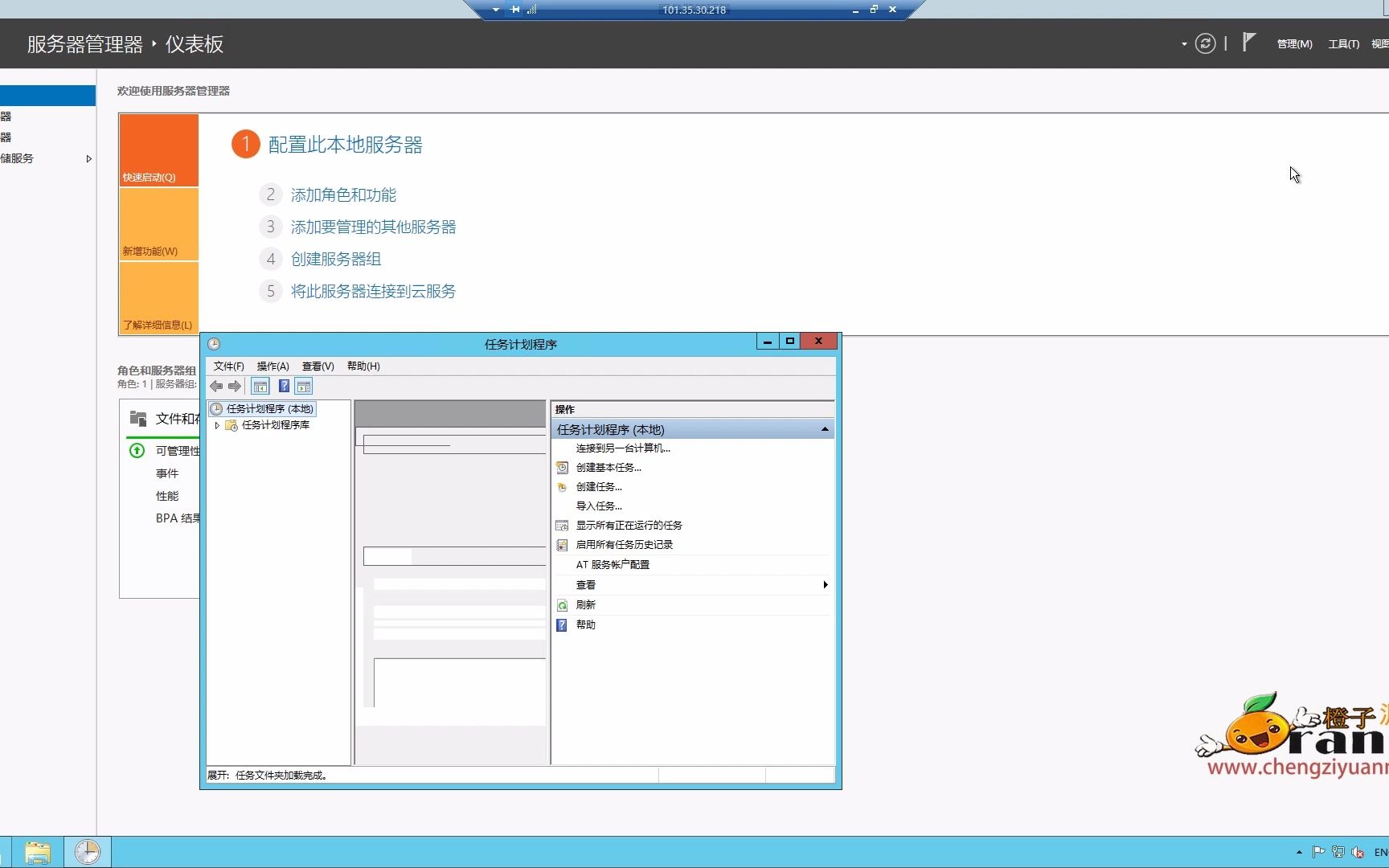
Task: Open the 文件(F) menu
Action: click(228, 366)
